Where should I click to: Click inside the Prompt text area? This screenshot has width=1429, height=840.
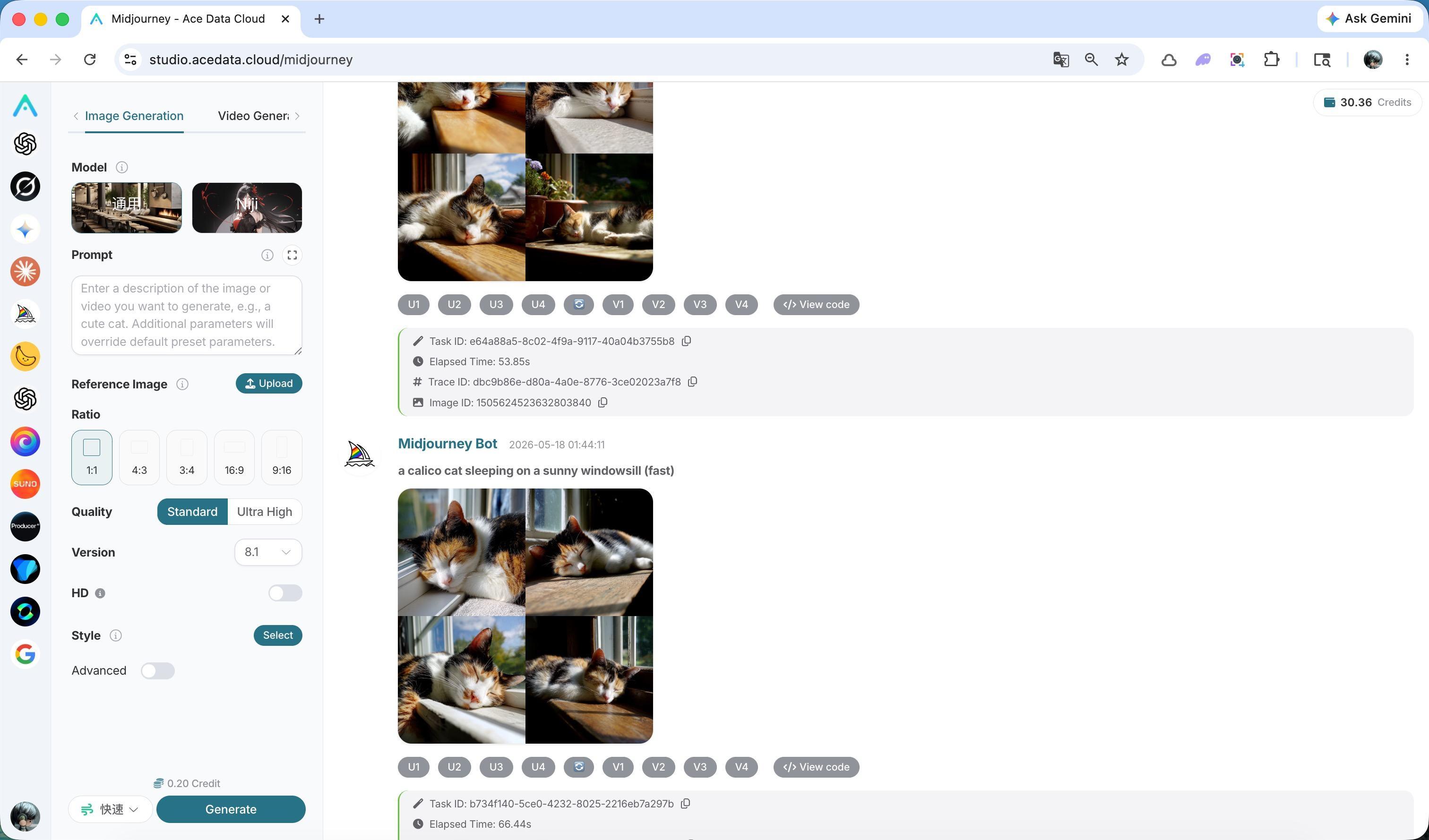[187, 315]
